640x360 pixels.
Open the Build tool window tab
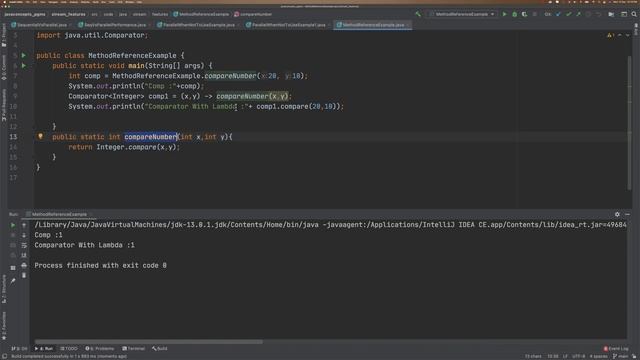(x=160, y=349)
